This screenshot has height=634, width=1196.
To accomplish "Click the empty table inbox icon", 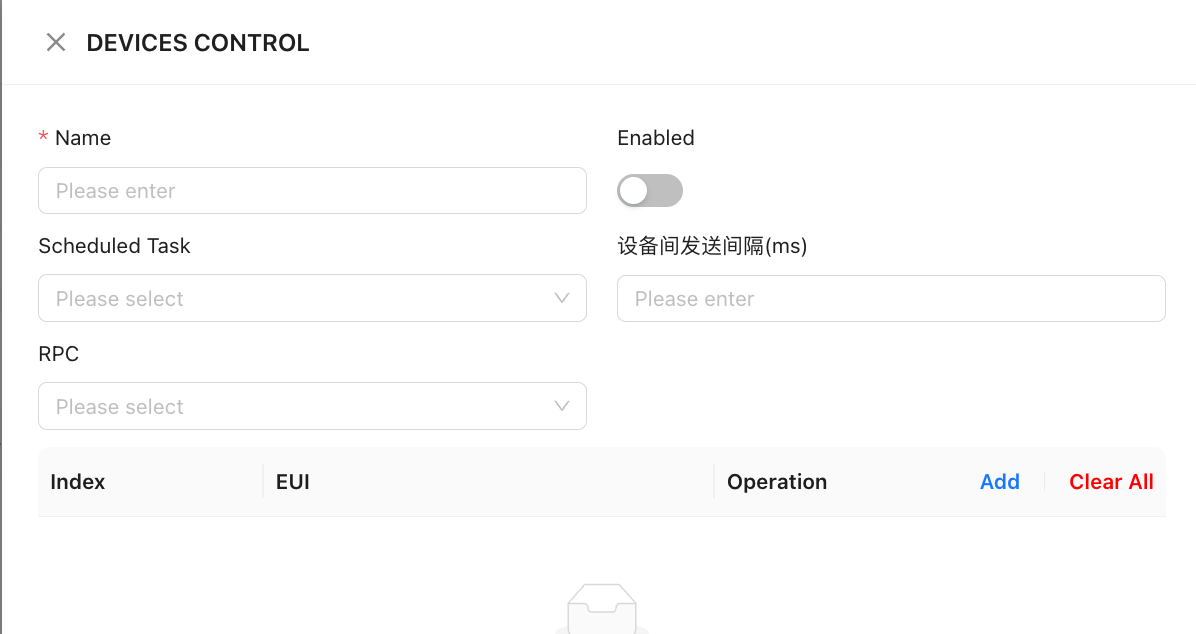I will (601, 610).
